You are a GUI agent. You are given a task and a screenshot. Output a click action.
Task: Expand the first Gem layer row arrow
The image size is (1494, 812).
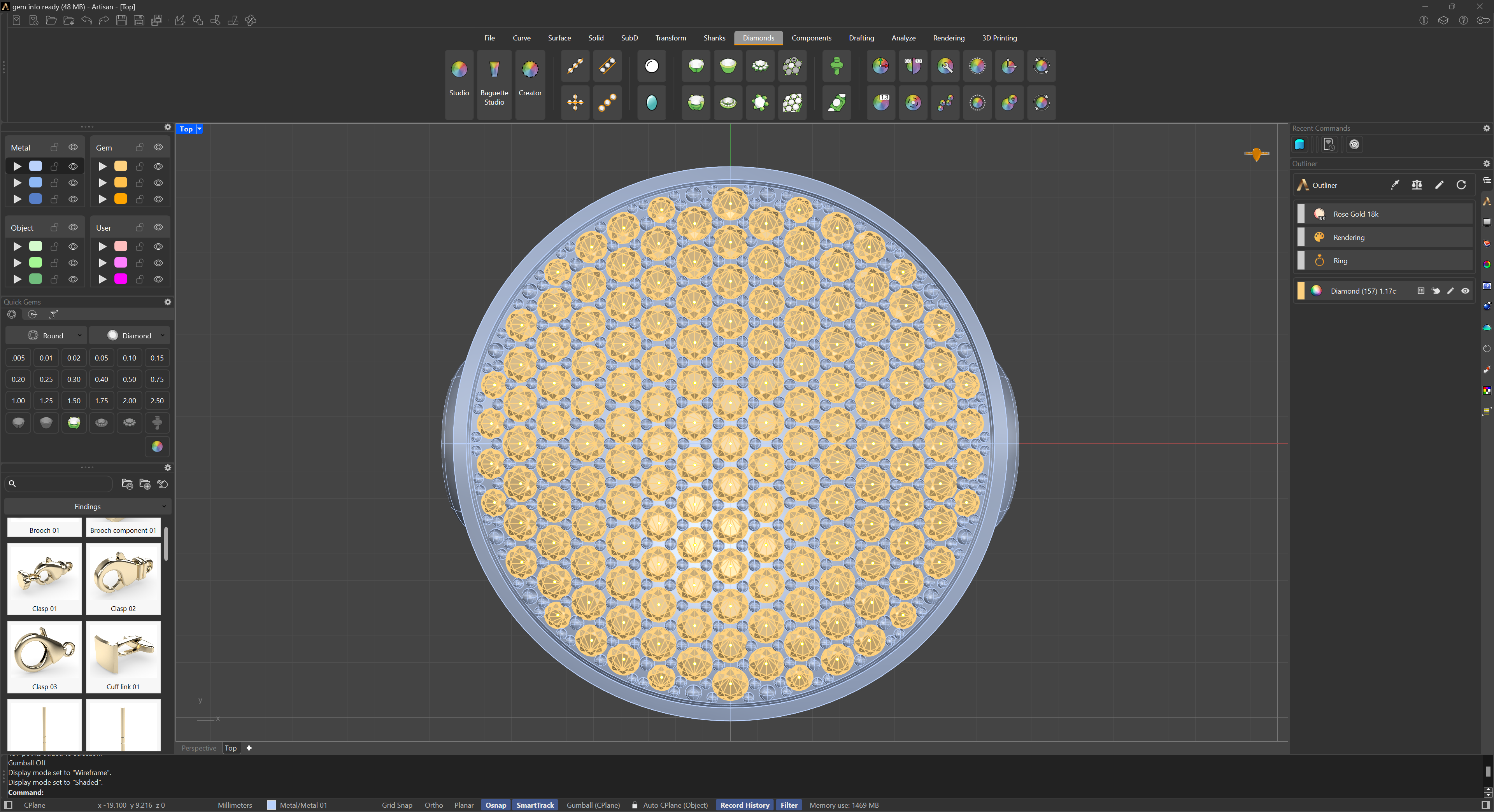103,166
